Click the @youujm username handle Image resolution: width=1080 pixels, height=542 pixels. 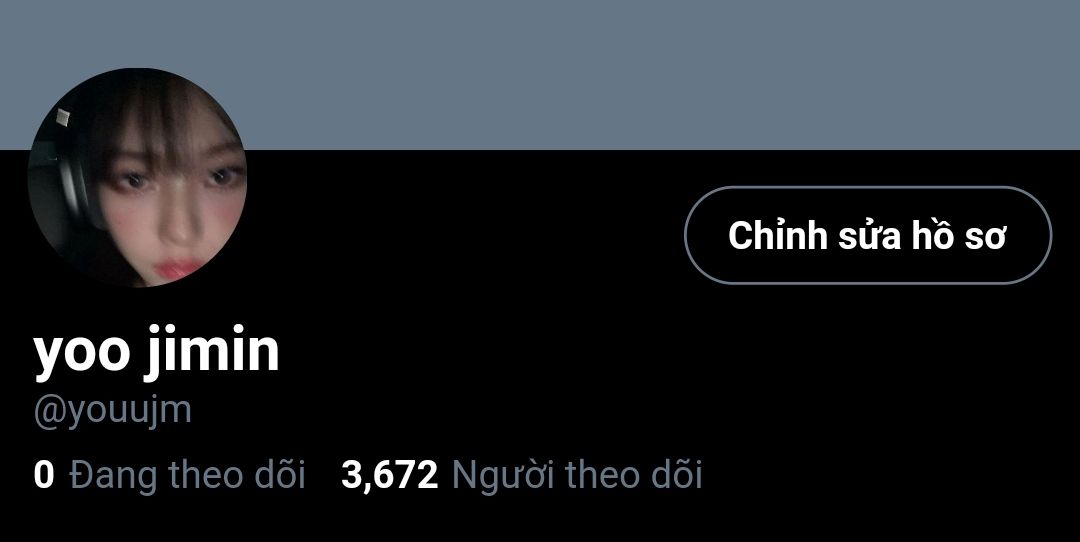coord(112,410)
